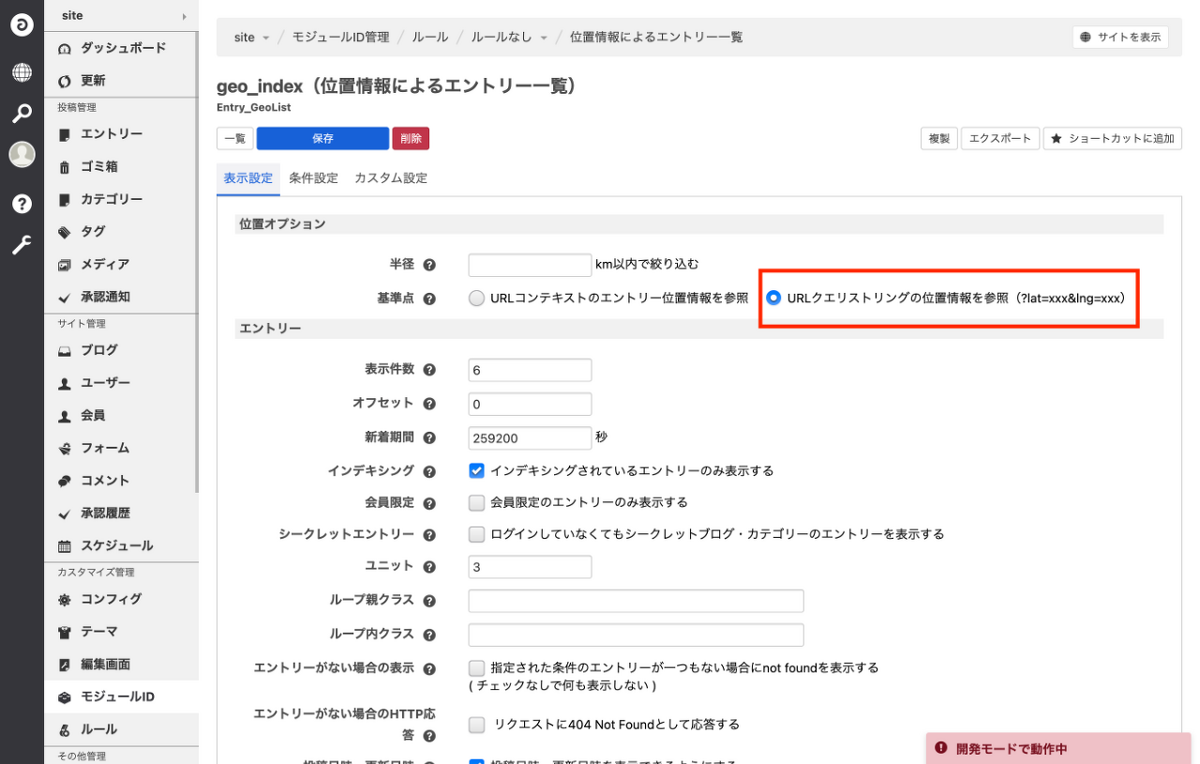Open the a-blog cms logo menu
Screen dimensions: 1200x764
[x=22, y=25]
